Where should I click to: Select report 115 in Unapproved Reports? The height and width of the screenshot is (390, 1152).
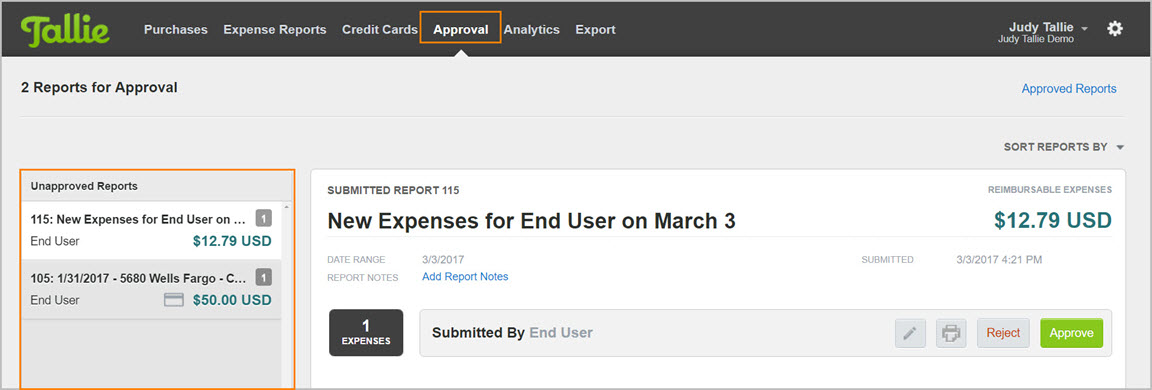[151, 230]
